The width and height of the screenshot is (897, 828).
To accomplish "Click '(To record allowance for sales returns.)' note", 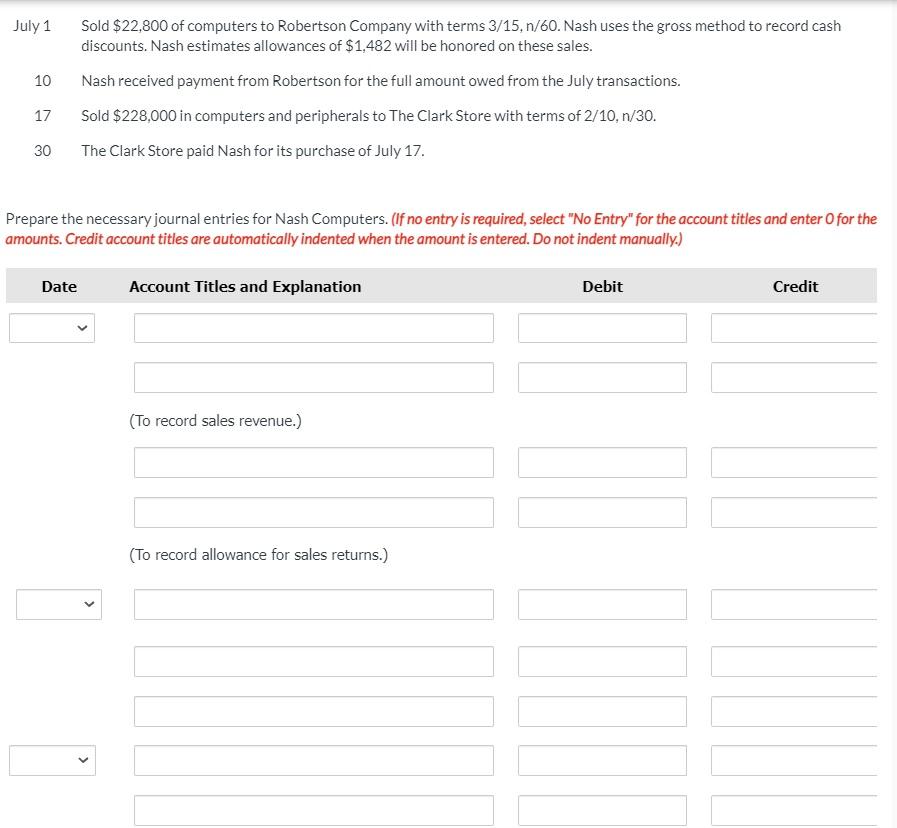I will click(258, 555).
